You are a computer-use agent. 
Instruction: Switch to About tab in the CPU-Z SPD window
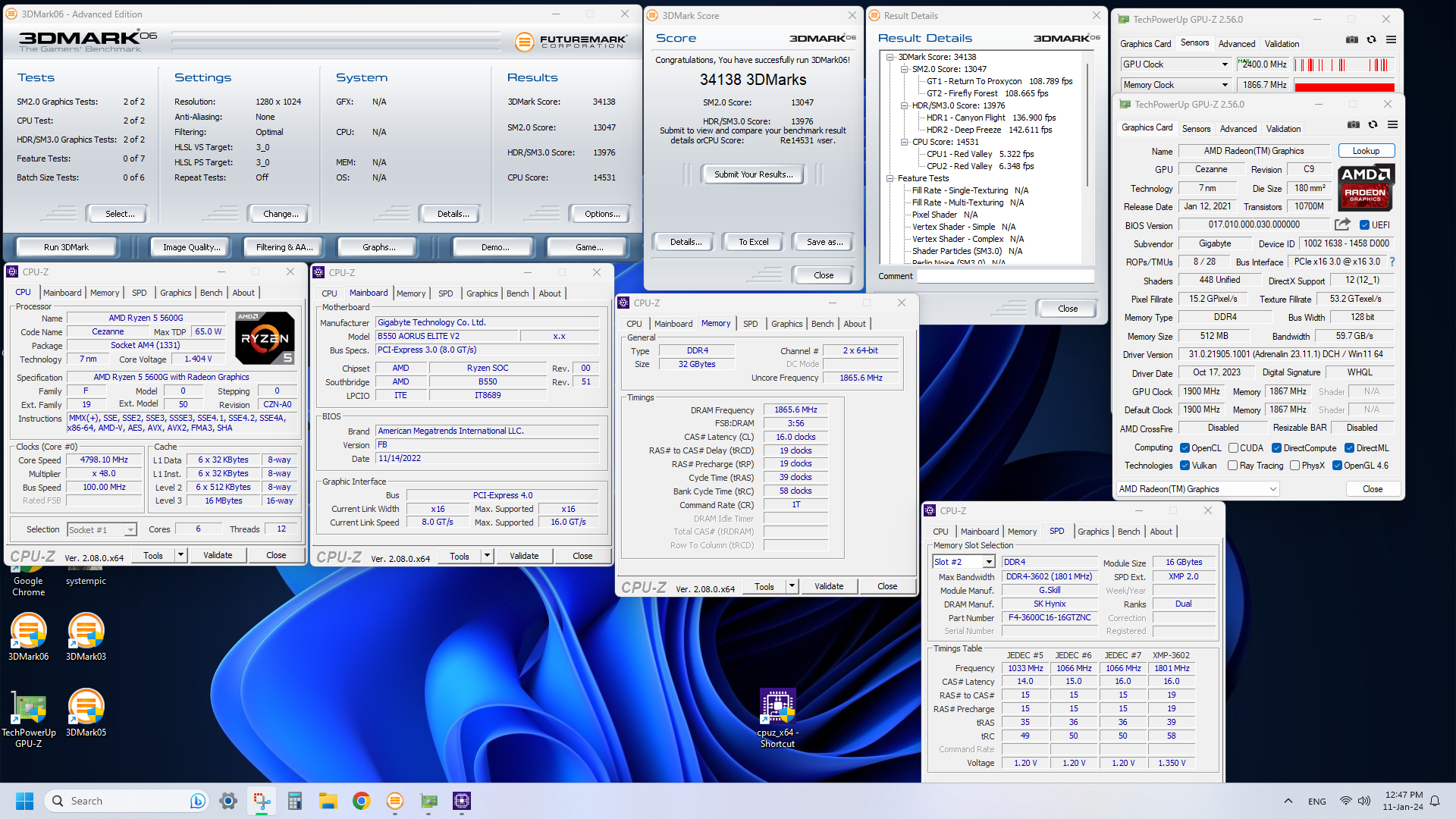[1160, 532]
